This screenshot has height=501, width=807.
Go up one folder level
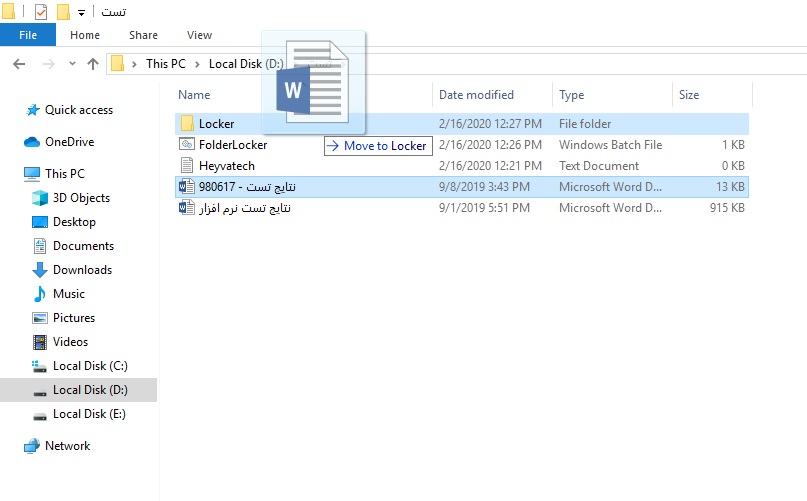click(x=93, y=64)
